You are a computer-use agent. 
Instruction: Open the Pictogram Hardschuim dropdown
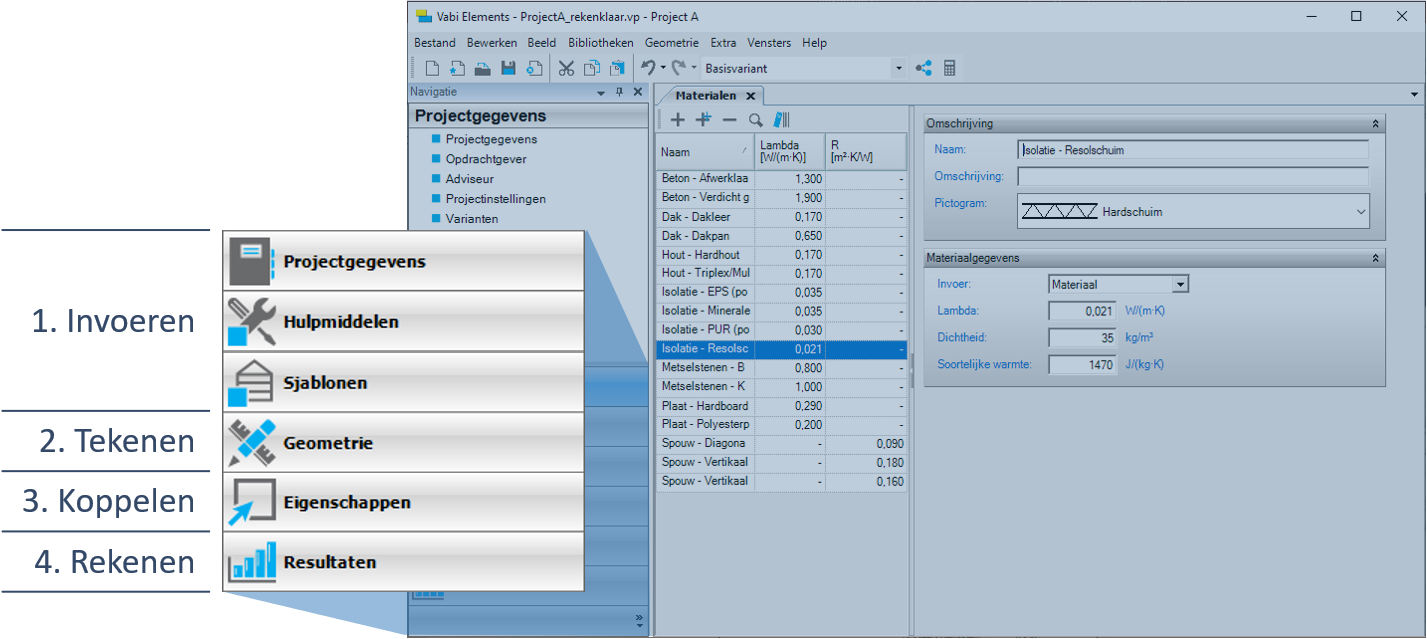click(1360, 212)
